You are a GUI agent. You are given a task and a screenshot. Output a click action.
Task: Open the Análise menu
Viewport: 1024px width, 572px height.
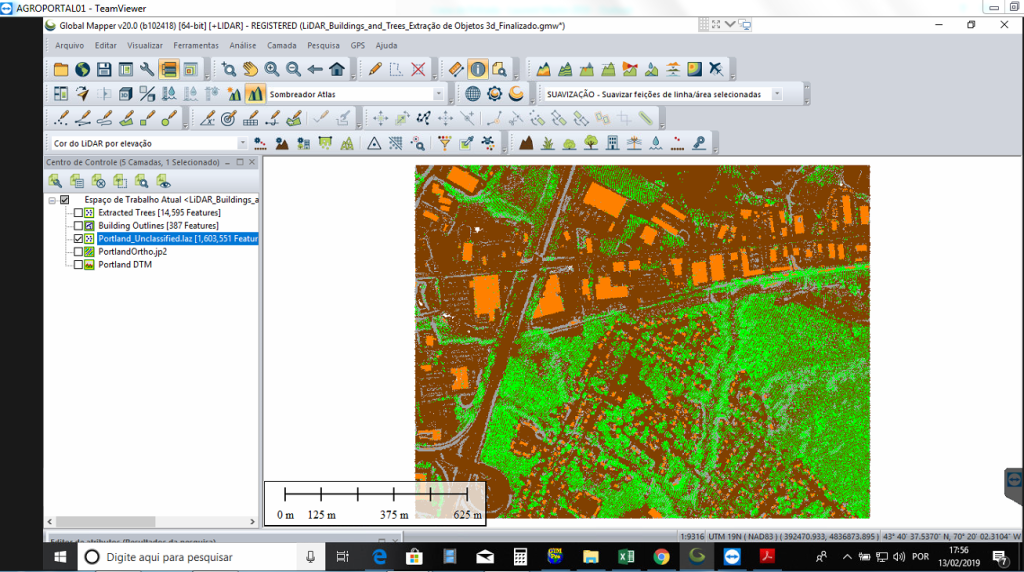[242, 45]
